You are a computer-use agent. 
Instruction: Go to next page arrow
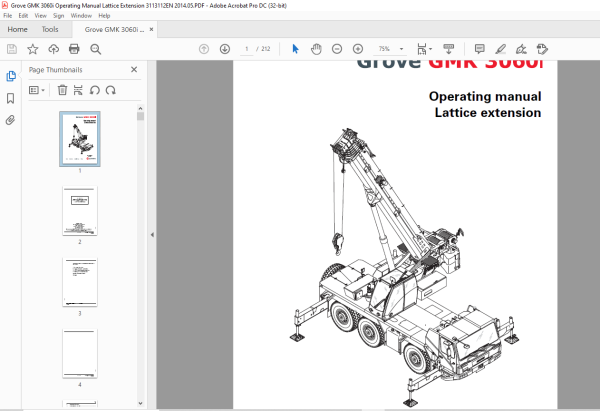[225, 49]
